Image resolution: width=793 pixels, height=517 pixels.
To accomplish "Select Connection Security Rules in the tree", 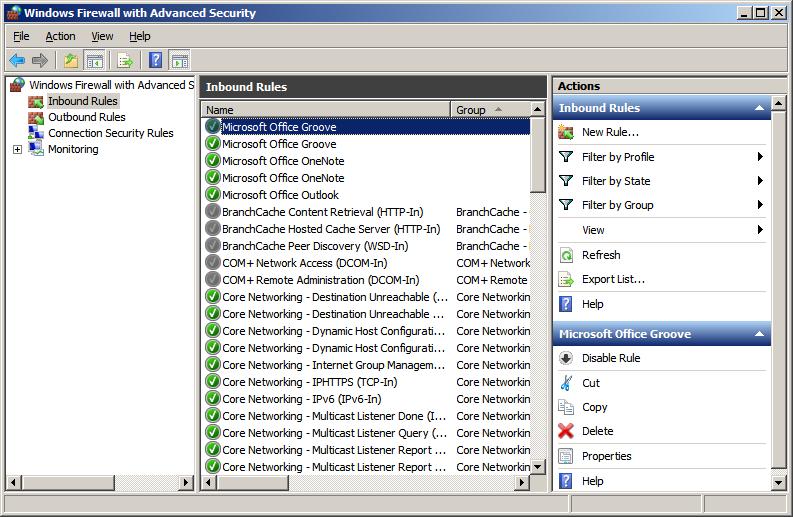I will pos(111,133).
